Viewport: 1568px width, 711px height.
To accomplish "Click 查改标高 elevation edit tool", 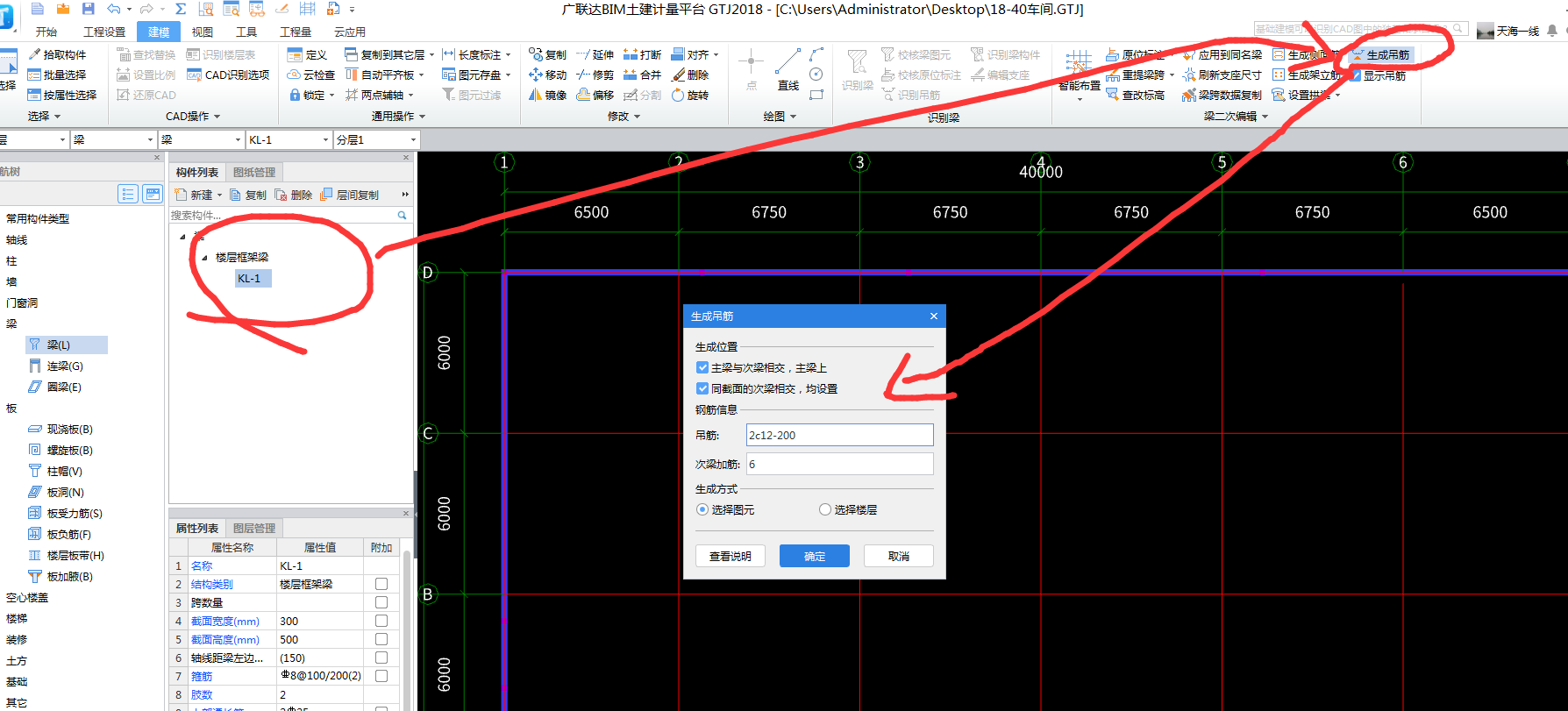I will click(1136, 95).
